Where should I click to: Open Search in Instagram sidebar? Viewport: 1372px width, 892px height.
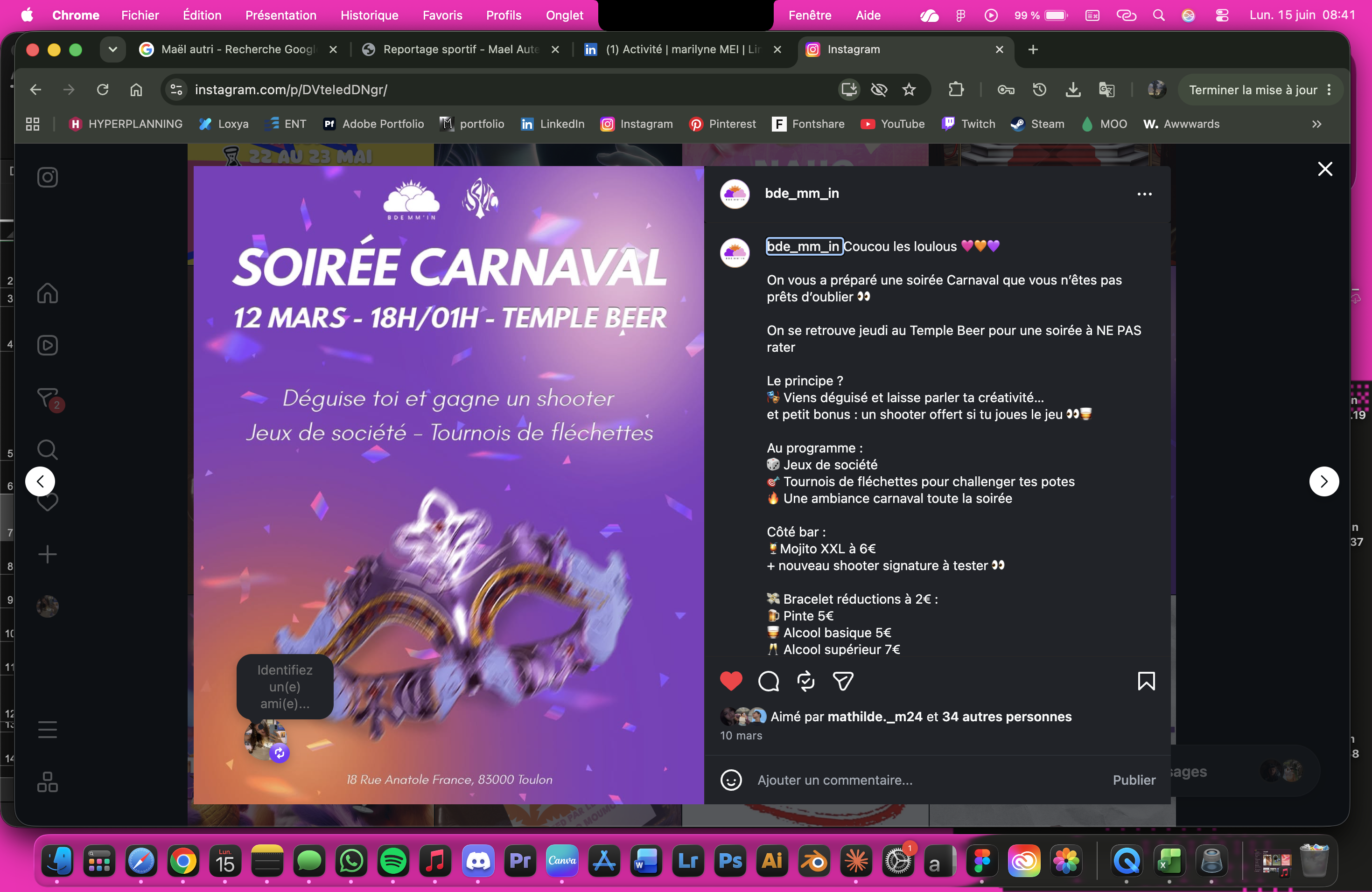click(47, 450)
